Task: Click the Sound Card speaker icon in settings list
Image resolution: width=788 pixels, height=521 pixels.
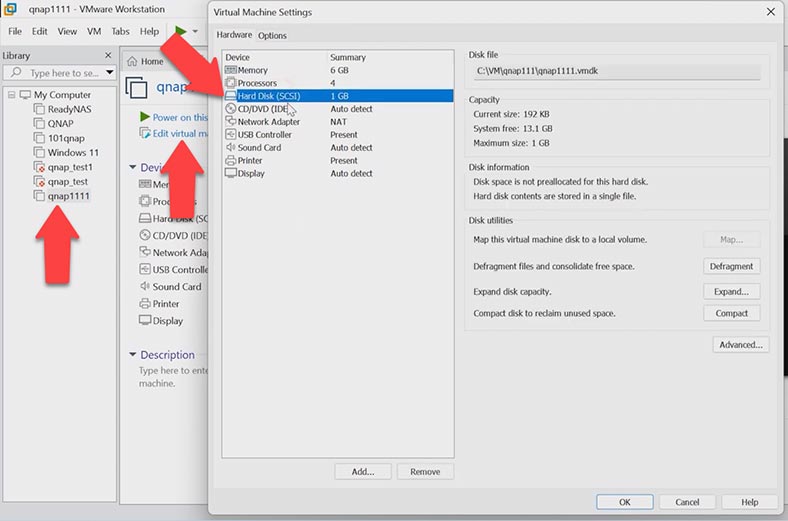Action: 231,147
